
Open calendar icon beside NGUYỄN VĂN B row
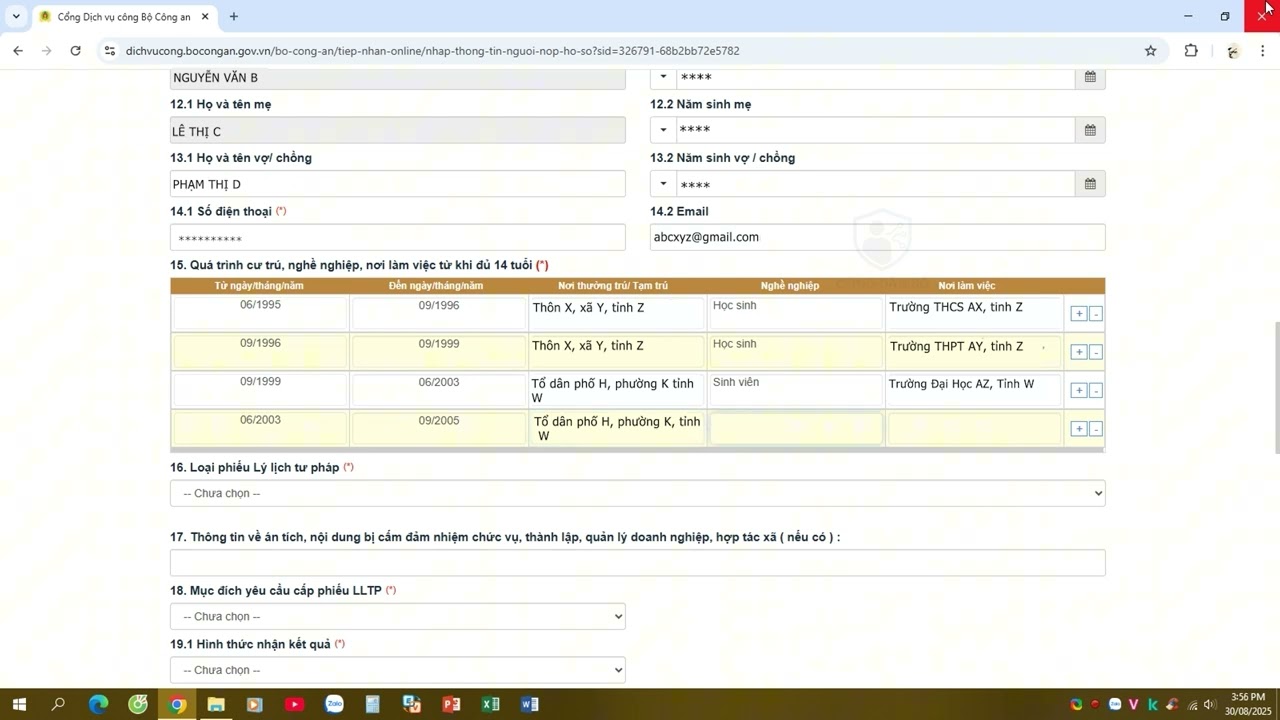pos(1090,77)
